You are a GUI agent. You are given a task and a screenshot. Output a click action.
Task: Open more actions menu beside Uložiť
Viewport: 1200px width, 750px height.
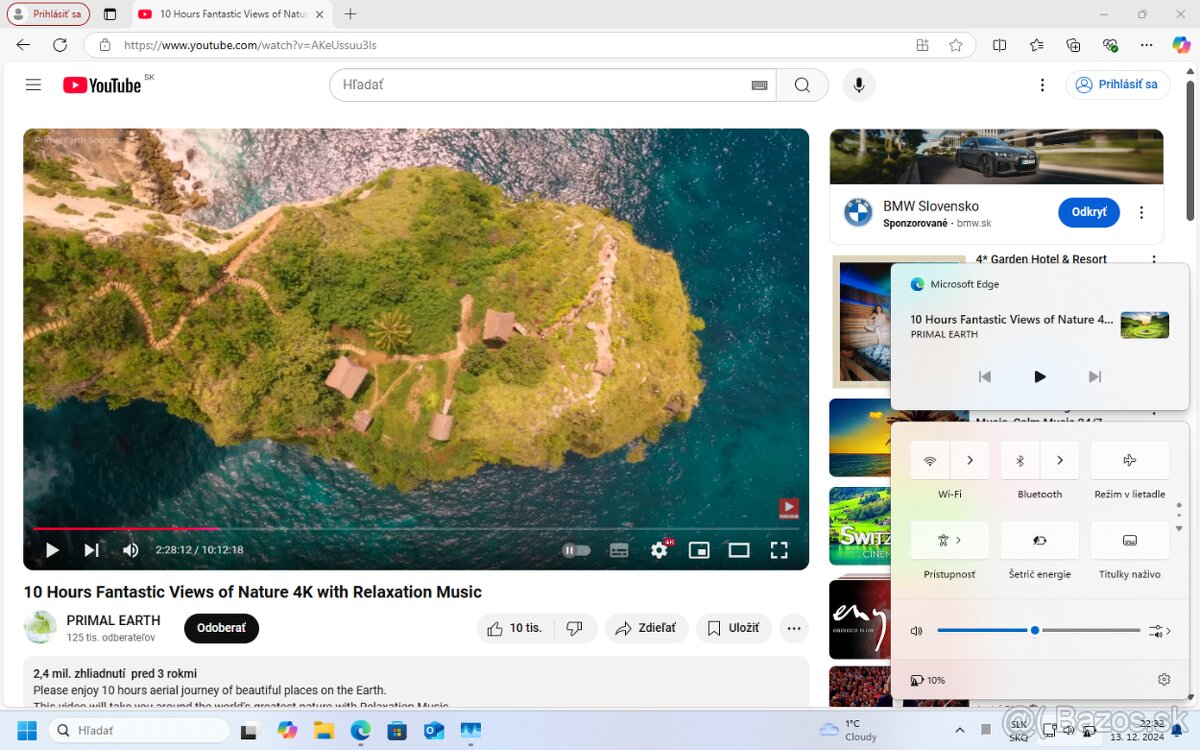click(794, 628)
